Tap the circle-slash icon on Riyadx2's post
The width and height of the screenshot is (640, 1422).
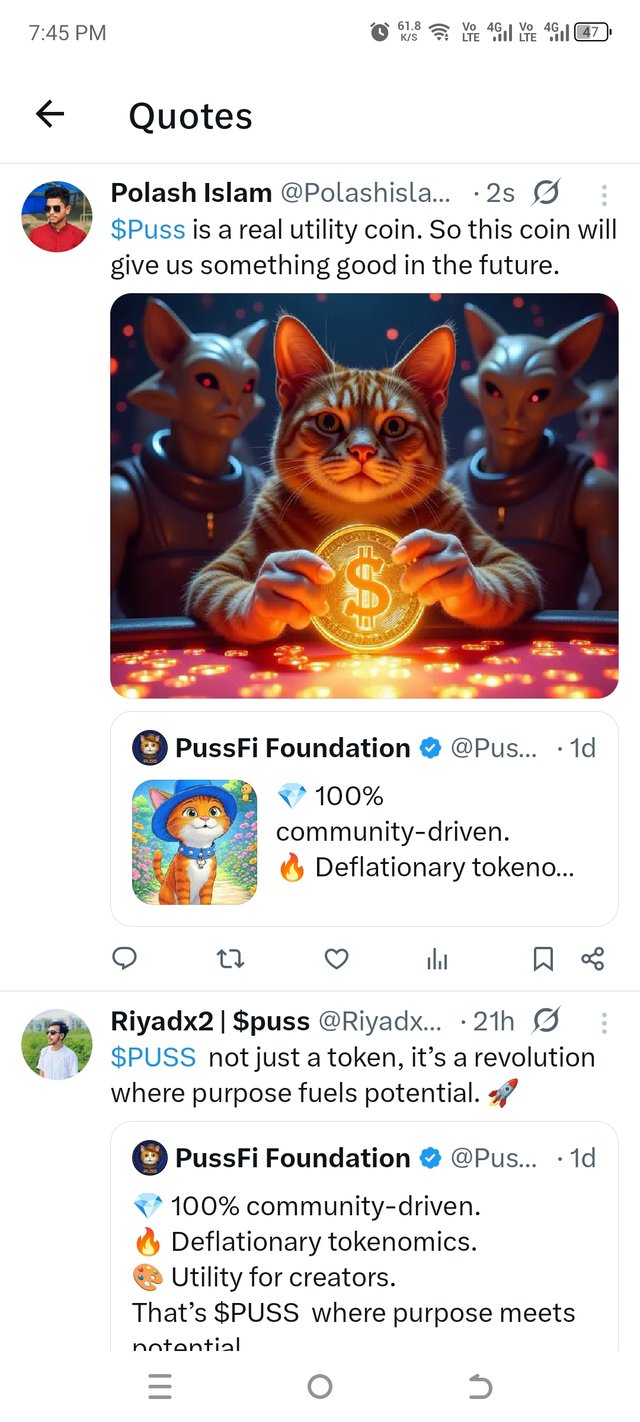[547, 1020]
